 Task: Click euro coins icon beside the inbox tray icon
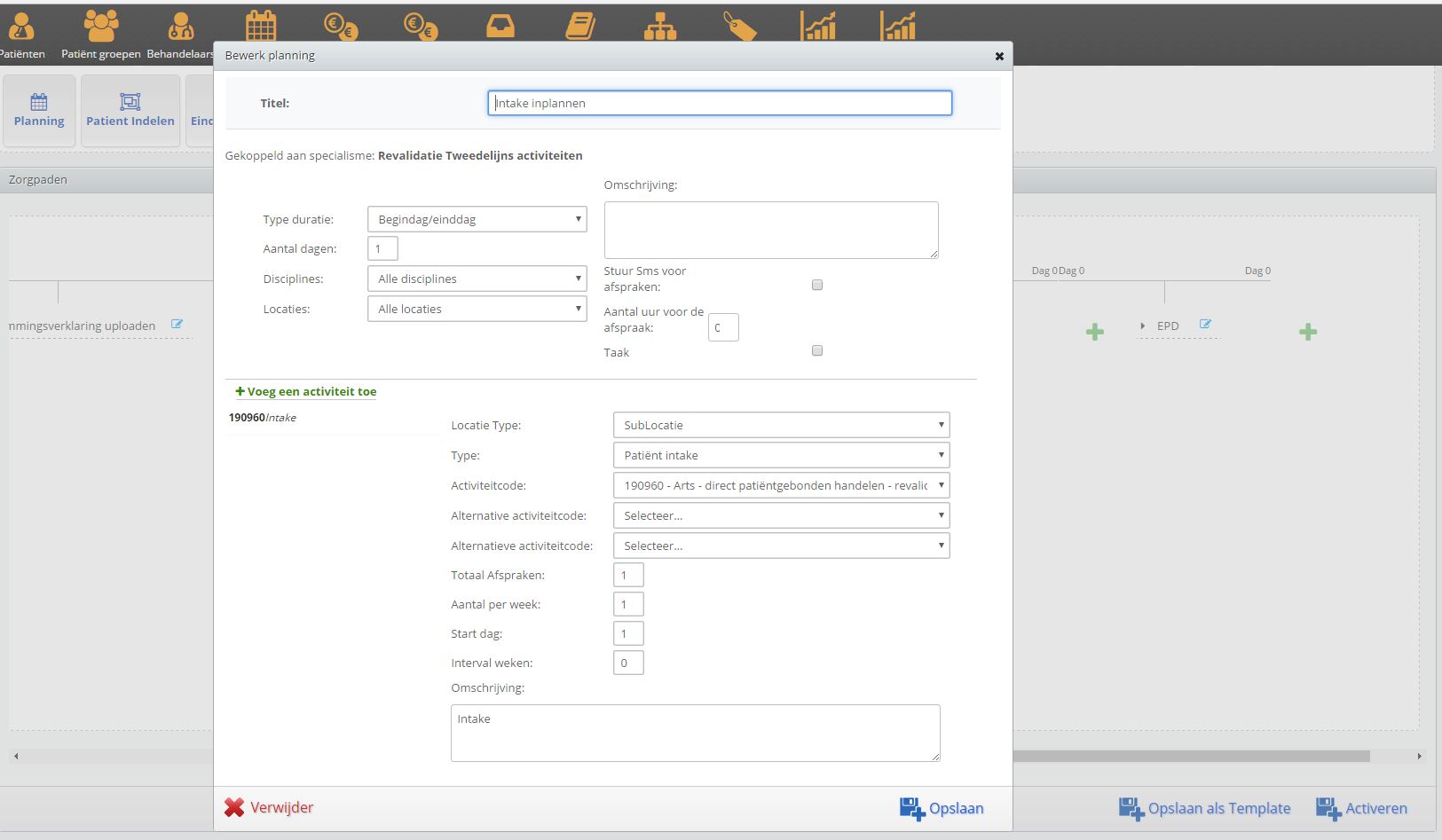click(421, 27)
